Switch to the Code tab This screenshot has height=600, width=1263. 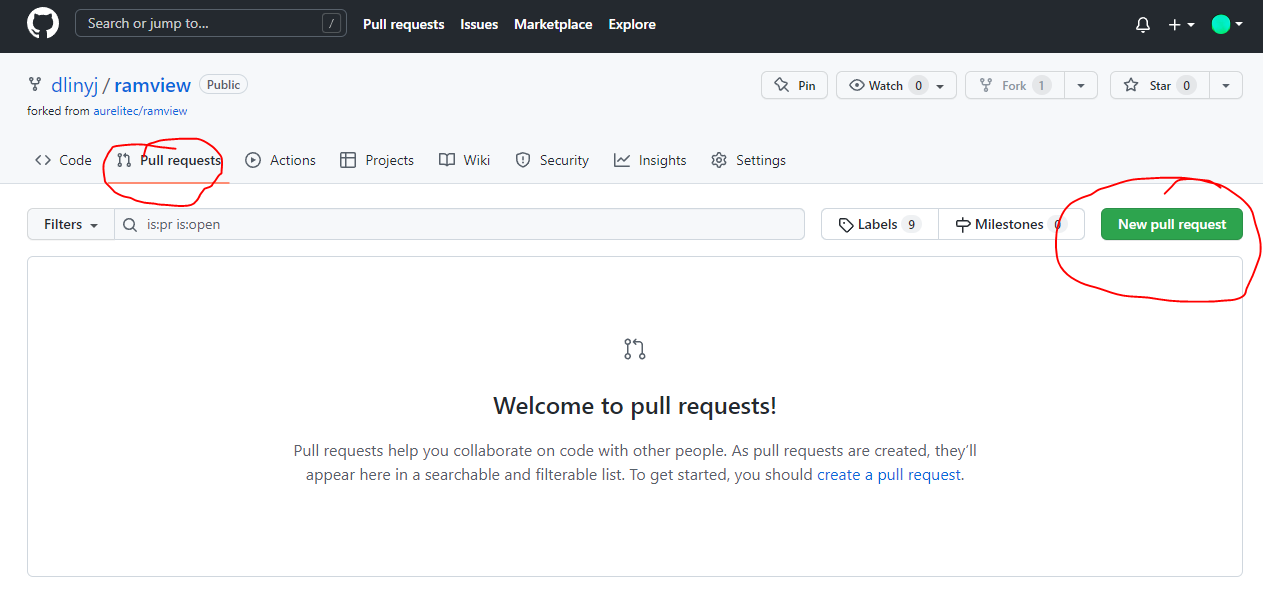pyautogui.click(x=63, y=160)
